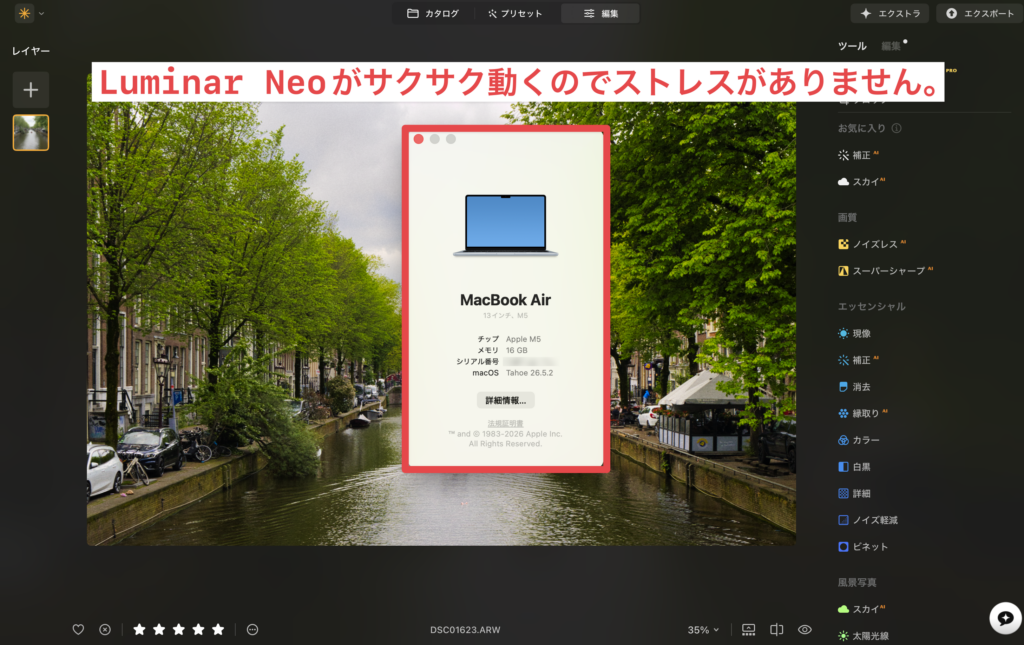Toggle before/after compare view icon
This screenshot has width=1024, height=645.
776,630
